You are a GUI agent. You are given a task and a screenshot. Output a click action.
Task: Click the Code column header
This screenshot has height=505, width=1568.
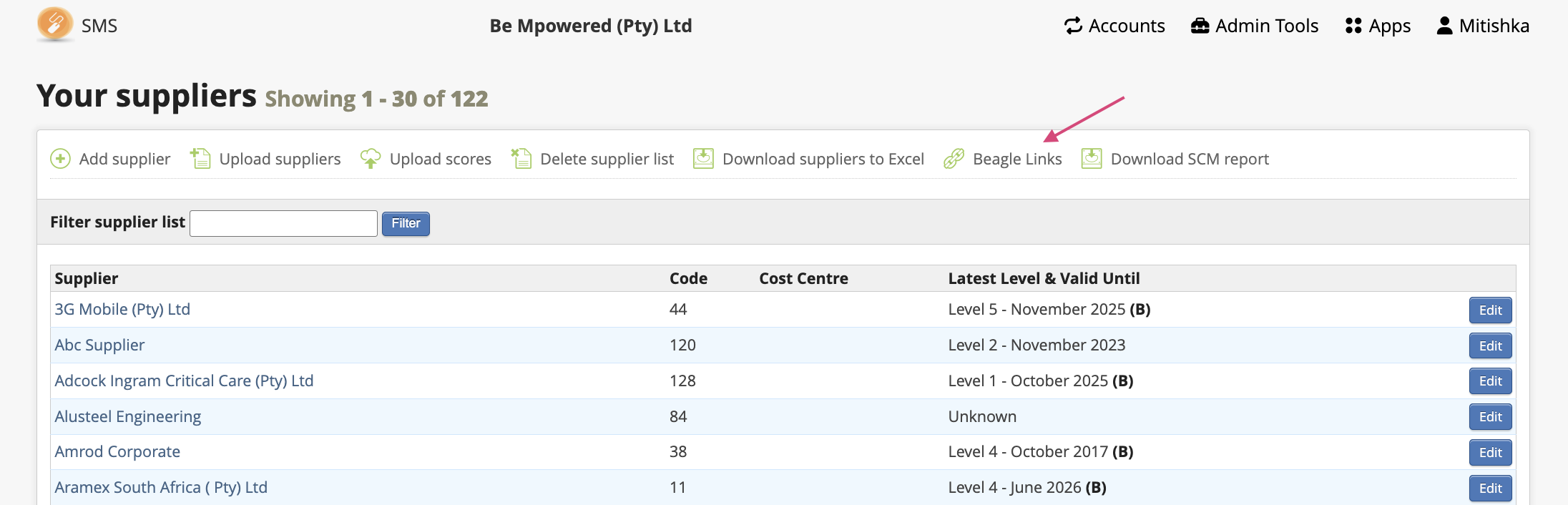688,278
